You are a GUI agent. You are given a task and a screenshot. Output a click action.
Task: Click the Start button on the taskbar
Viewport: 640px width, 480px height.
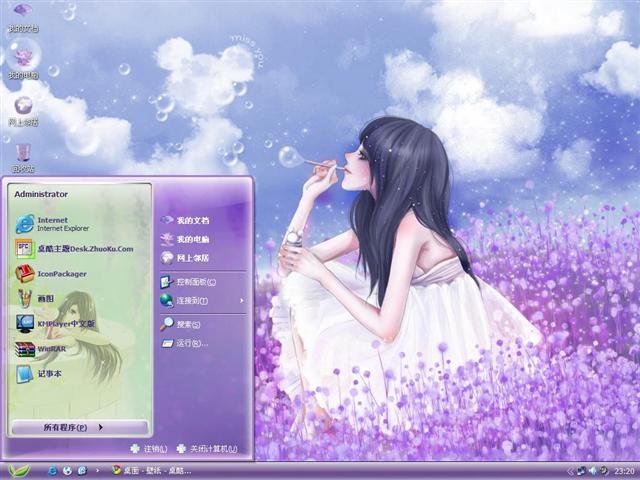click(19, 471)
